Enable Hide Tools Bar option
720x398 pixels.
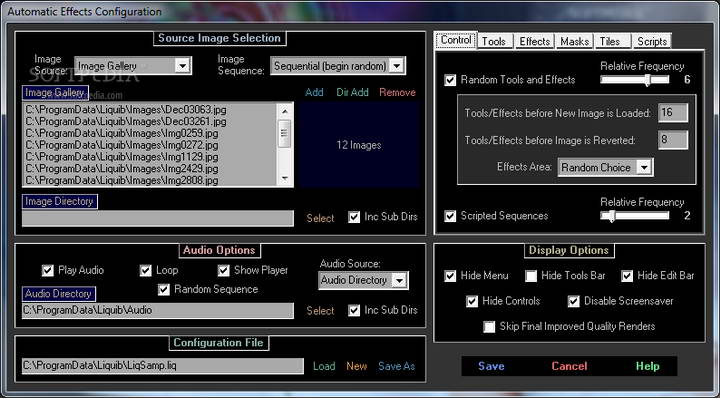[x=531, y=276]
